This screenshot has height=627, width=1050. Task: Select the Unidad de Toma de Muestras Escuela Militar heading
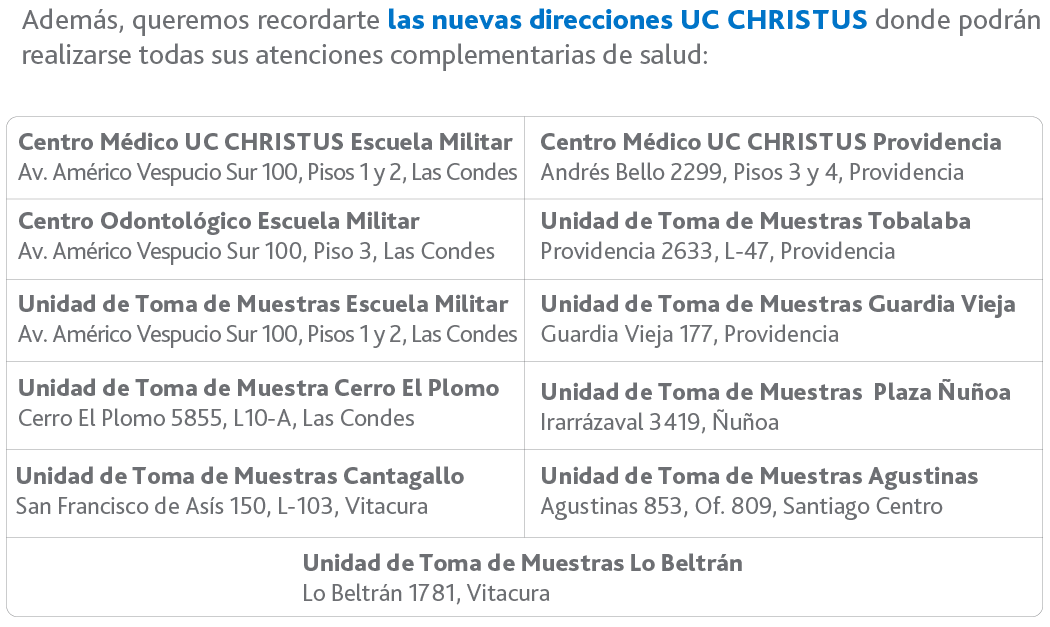(x=263, y=304)
